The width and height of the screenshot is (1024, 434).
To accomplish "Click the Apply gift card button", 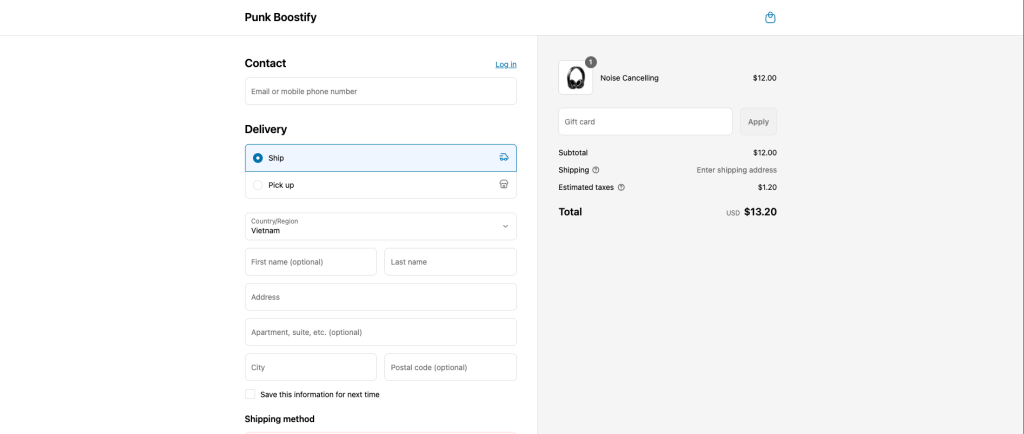I will (x=758, y=121).
